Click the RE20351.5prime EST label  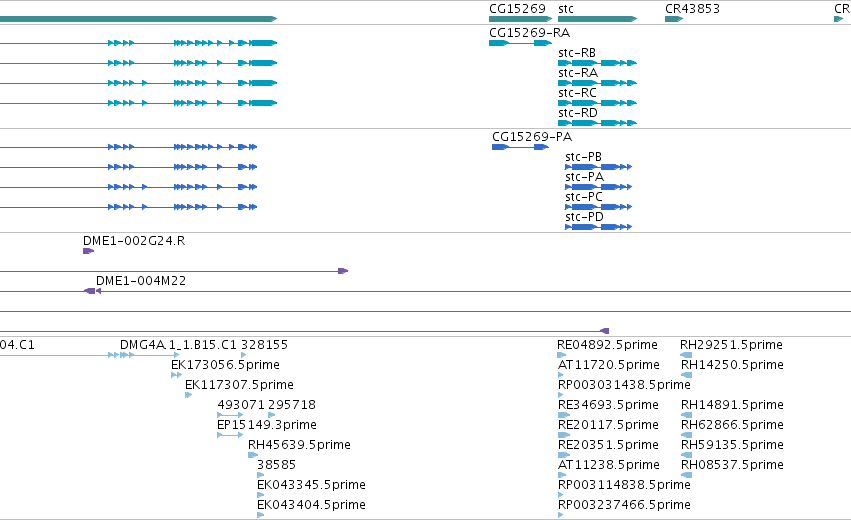[608, 445]
